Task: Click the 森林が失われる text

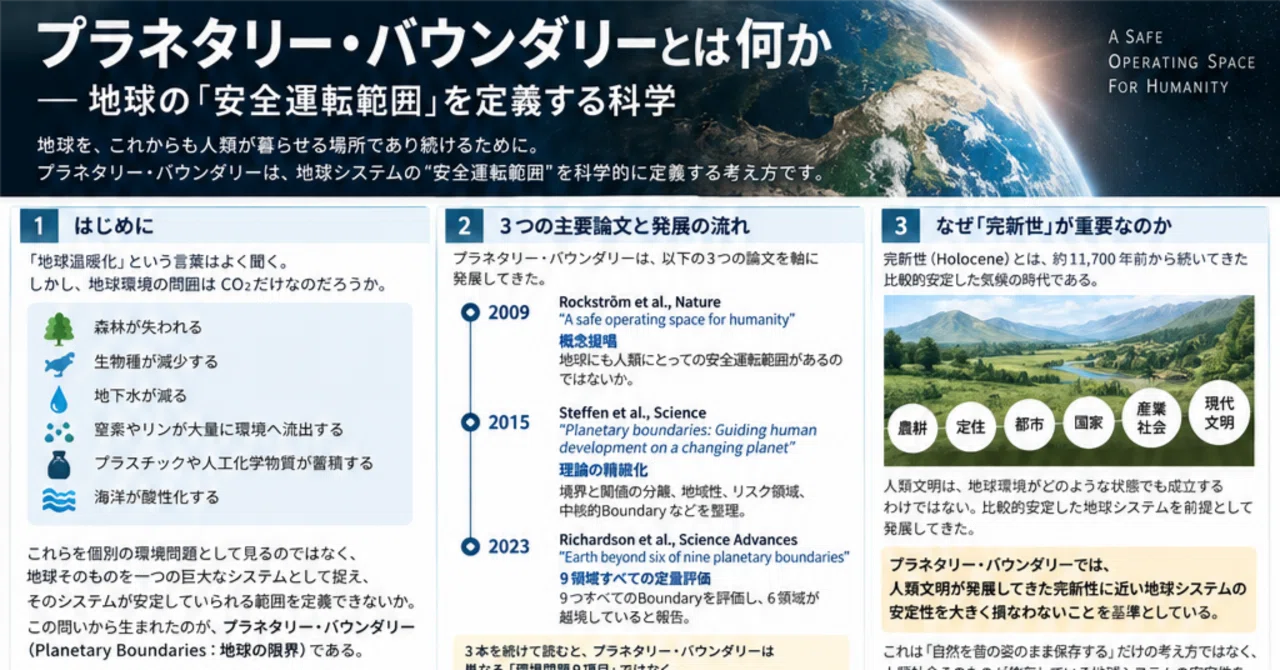Action: (x=148, y=328)
